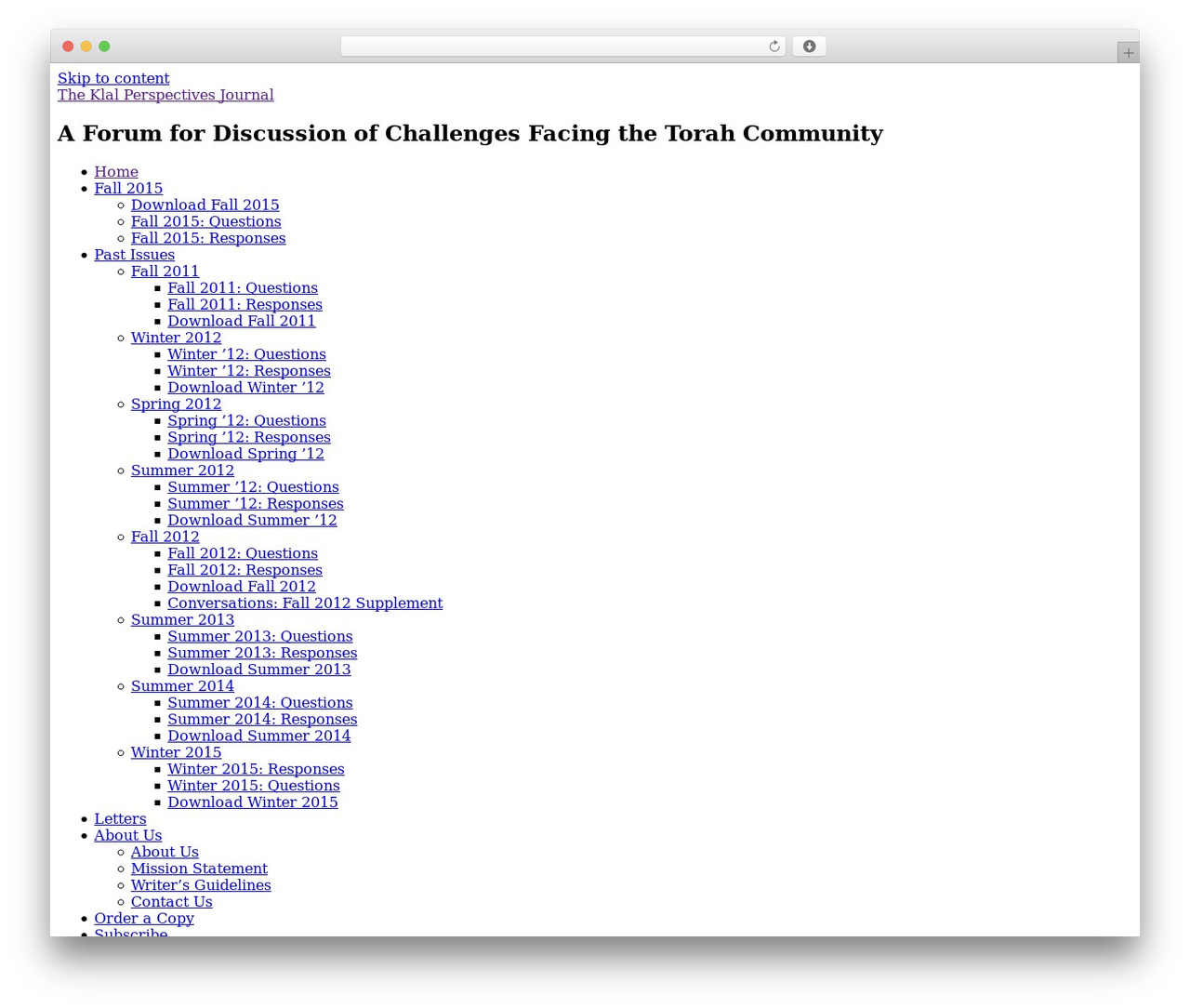1190x1008 pixels.
Task: Click Download Winter '12 link
Action: (246, 388)
